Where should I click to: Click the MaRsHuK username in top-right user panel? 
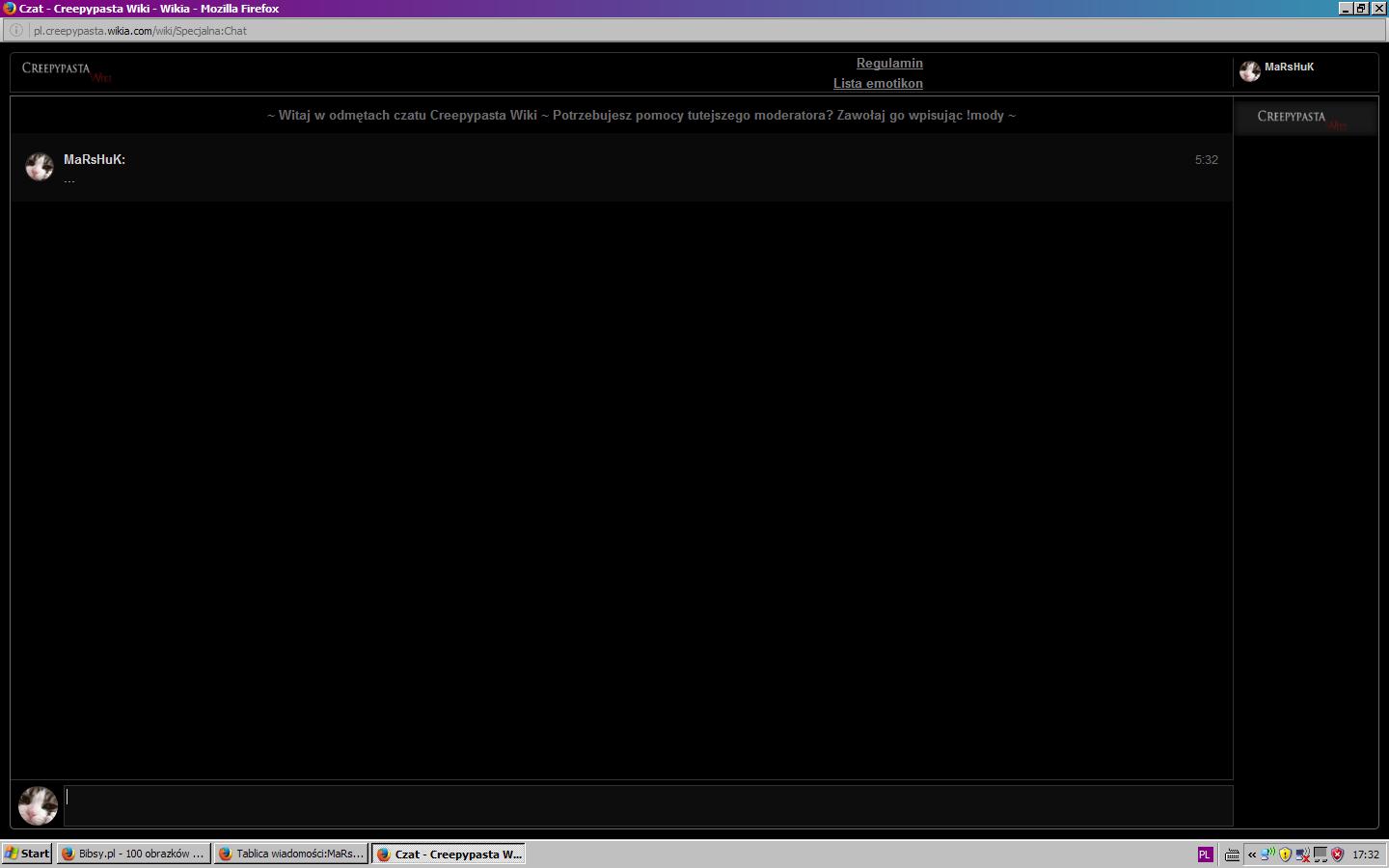(x=1289, y=68)
